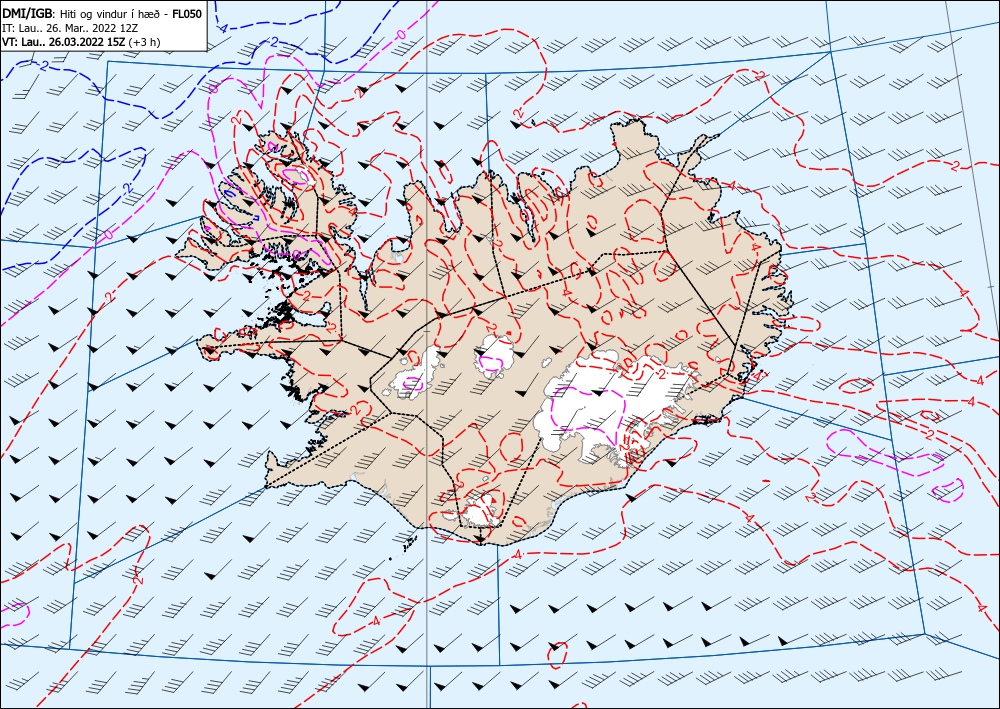Click the "(+3 h)" forecast offset text
Viewport: 1000px width, 709px height.
pyautogui.click(x=145, y=43)
